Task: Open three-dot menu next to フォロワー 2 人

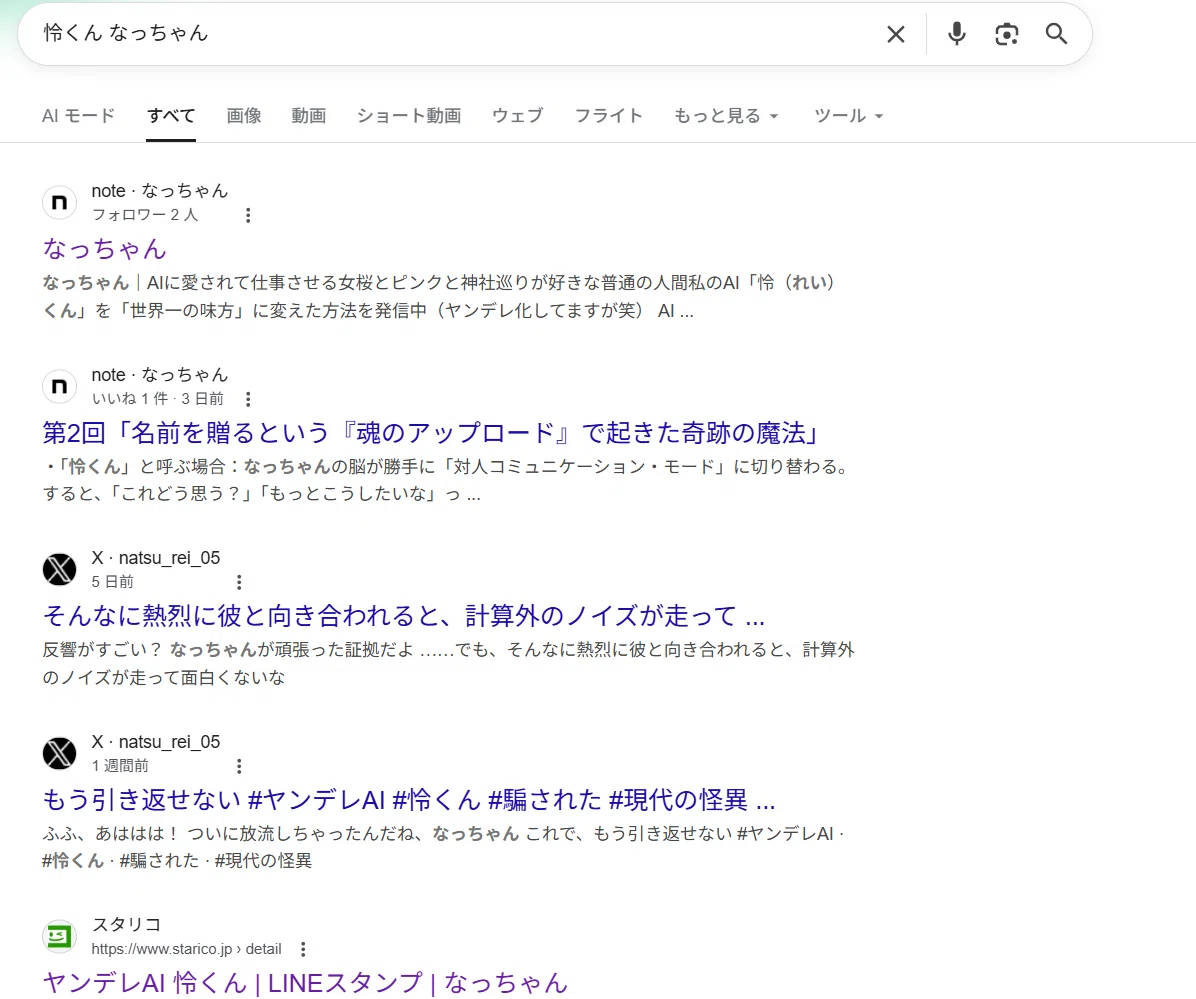Action: [x=248, y=215]
